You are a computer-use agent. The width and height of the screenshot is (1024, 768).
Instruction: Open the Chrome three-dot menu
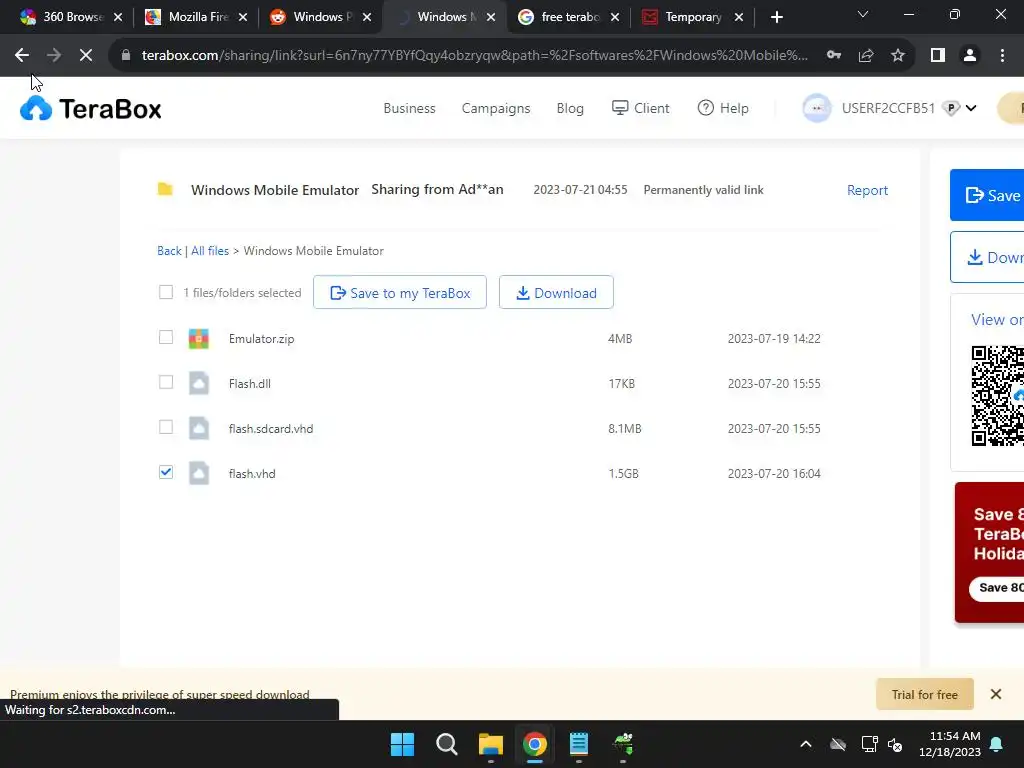pos(1002,56)
